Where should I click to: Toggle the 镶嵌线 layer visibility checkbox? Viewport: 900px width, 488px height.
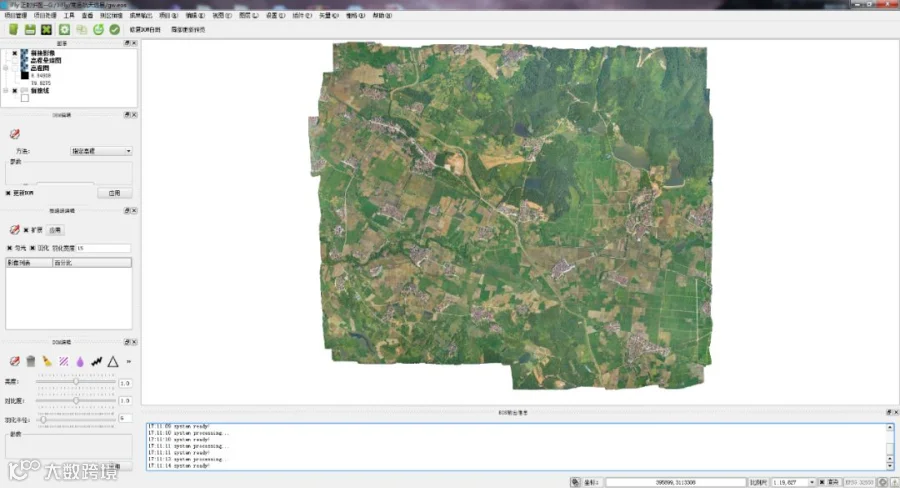pos(15,91)
